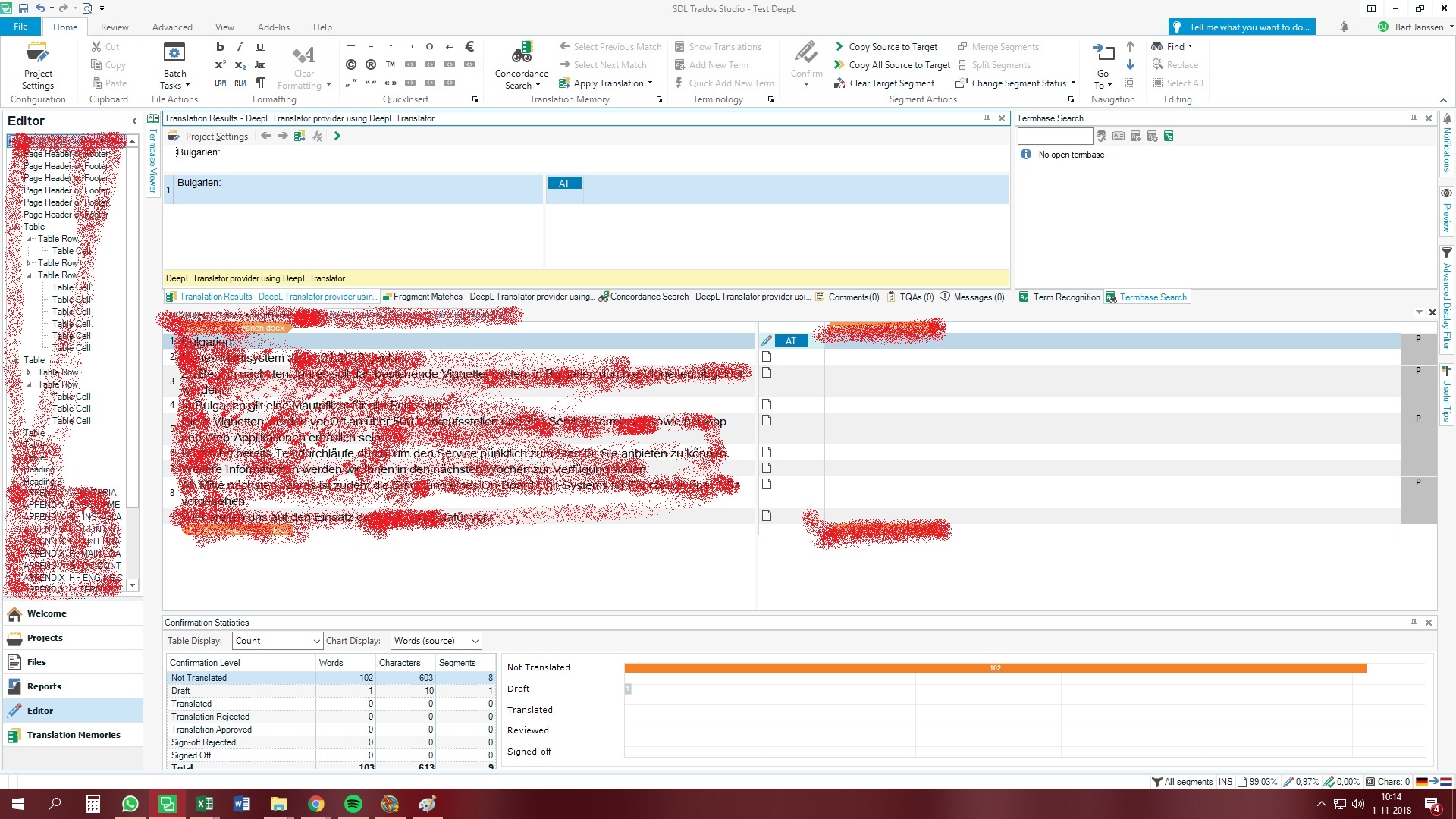Switch to the Review ribbon tab
The image size is (1456, 819).
115,27
